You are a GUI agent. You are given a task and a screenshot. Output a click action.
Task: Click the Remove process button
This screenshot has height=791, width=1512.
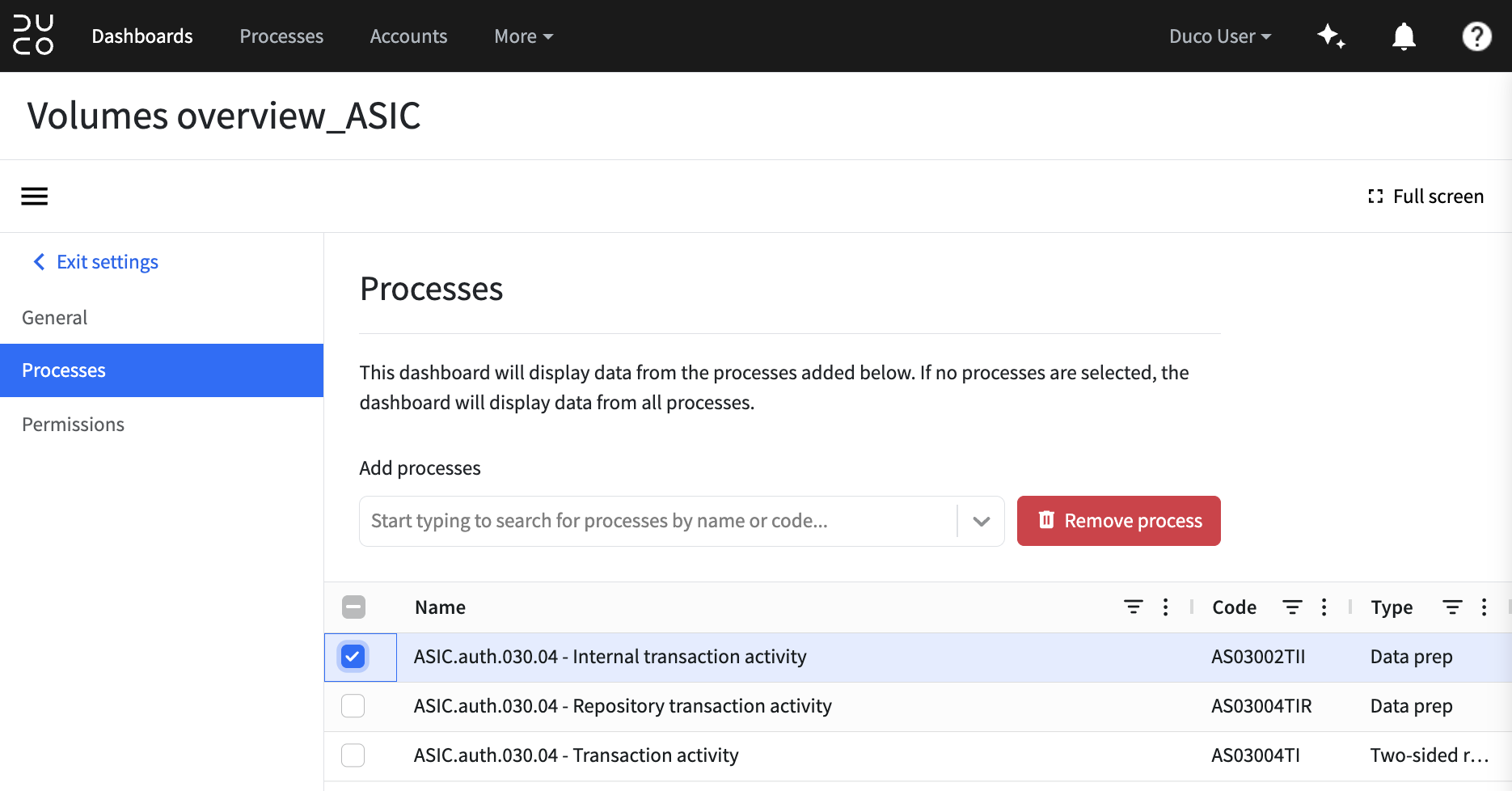coord(1119,521)
